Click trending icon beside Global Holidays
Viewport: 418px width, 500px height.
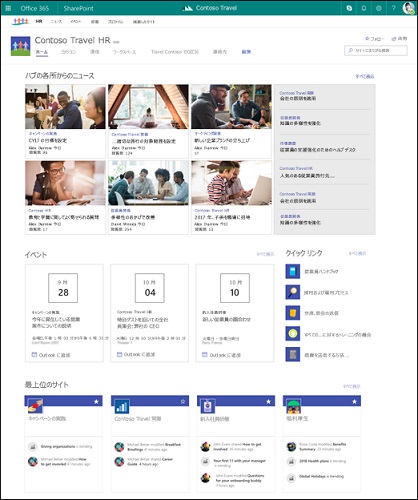[291, 478]
